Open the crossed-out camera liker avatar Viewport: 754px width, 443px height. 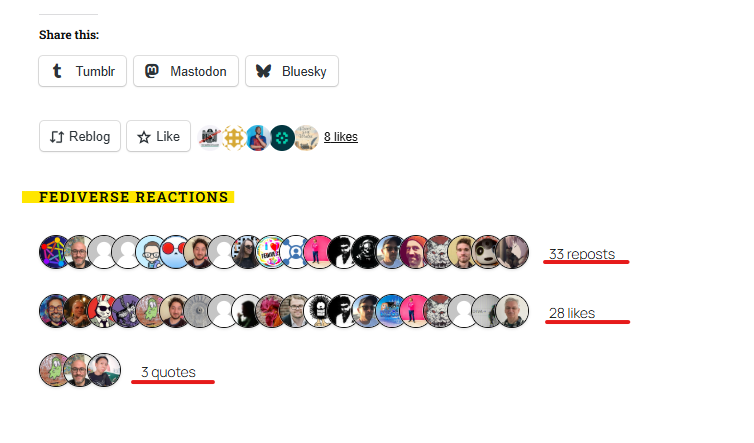point(210,138)
